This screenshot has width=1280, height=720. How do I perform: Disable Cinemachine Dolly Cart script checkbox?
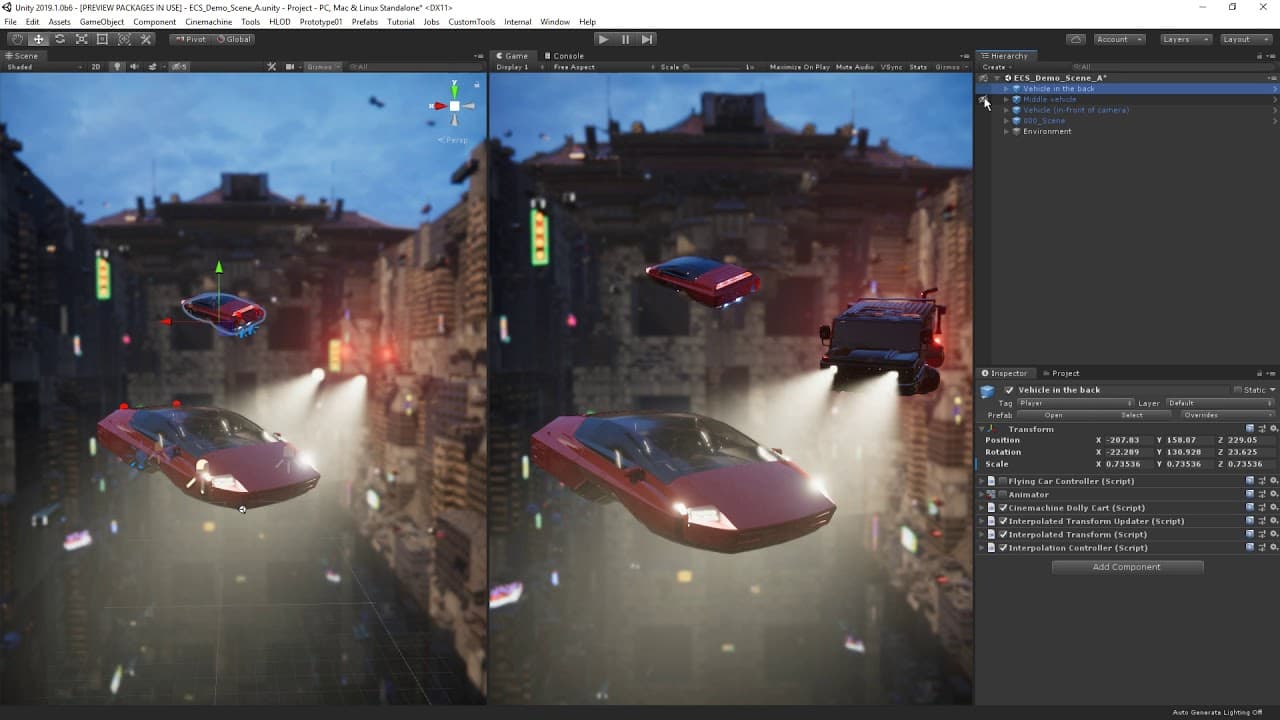[1003, 508]
